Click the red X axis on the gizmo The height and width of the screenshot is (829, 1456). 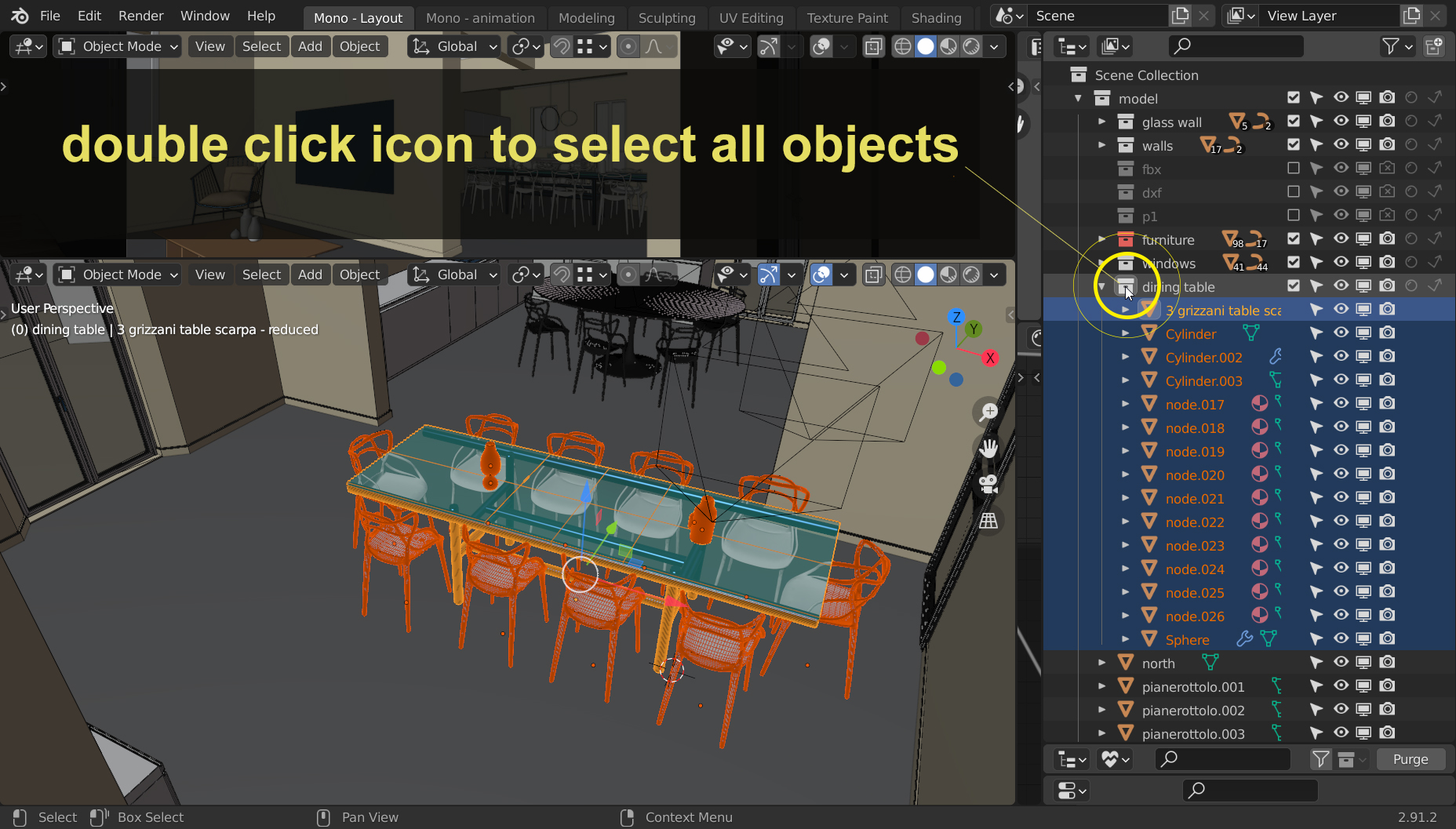click(x=990, y=358)
